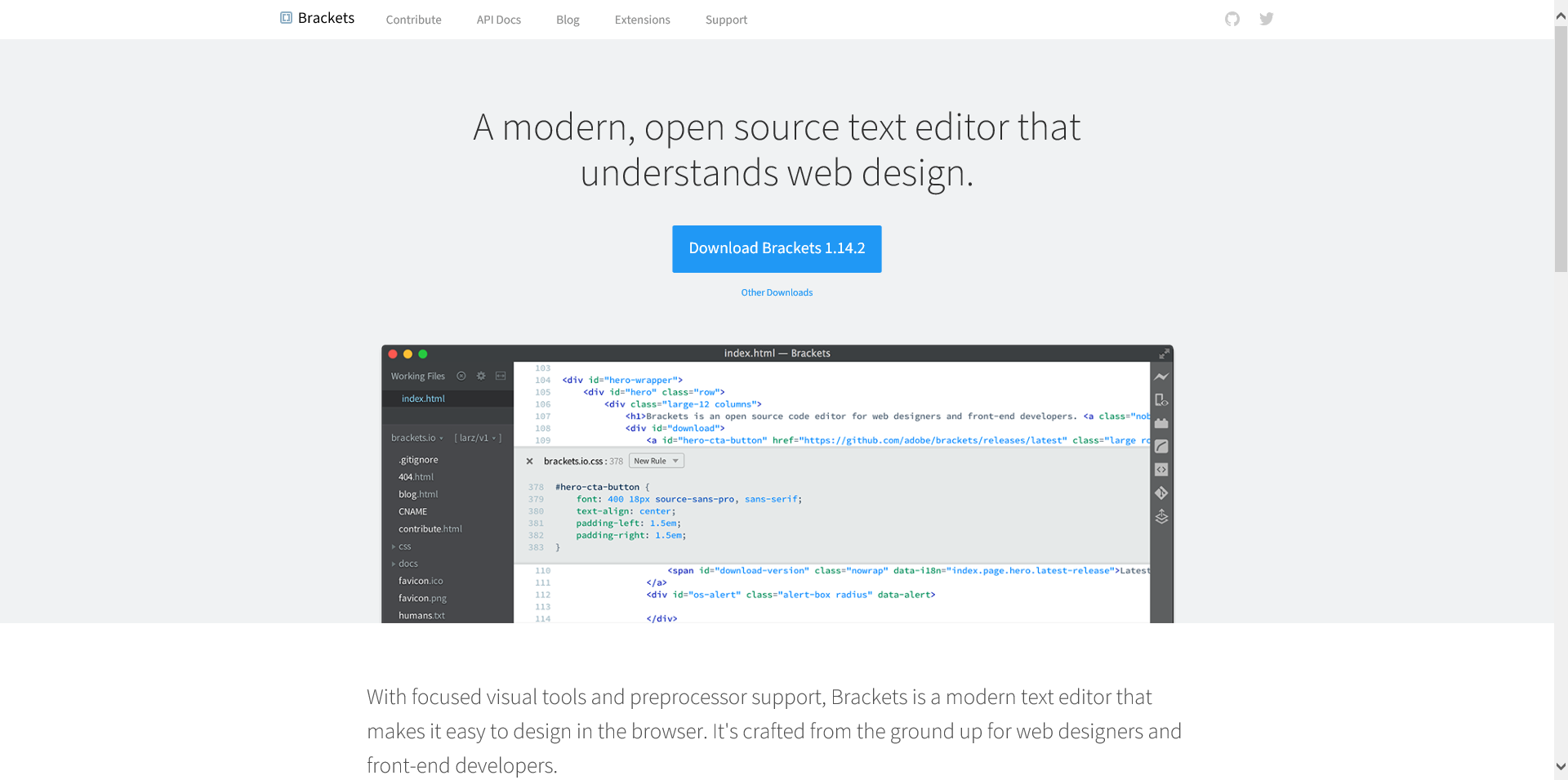This screenshot has height=780, width=1568.
Task: Go to the Blog page
Action: point(568,20)
